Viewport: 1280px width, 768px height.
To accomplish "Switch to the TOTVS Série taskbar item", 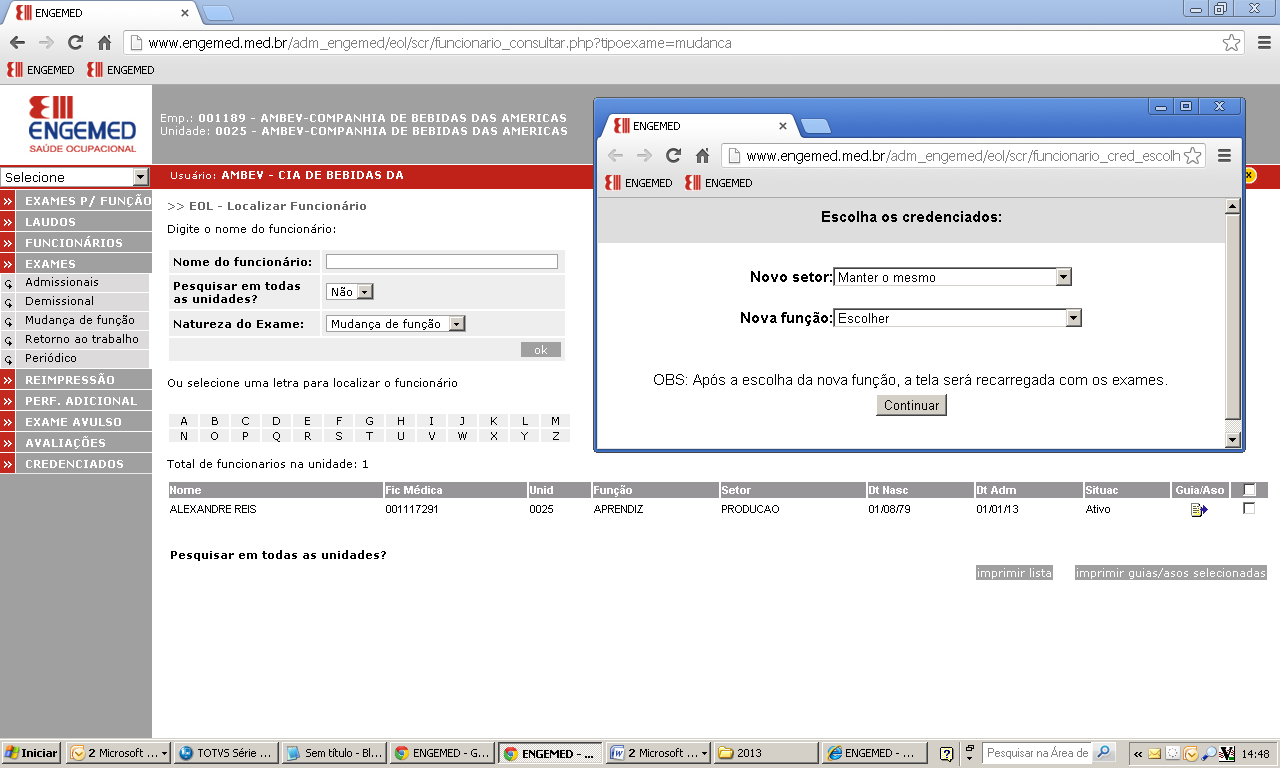I will (225, 753).
